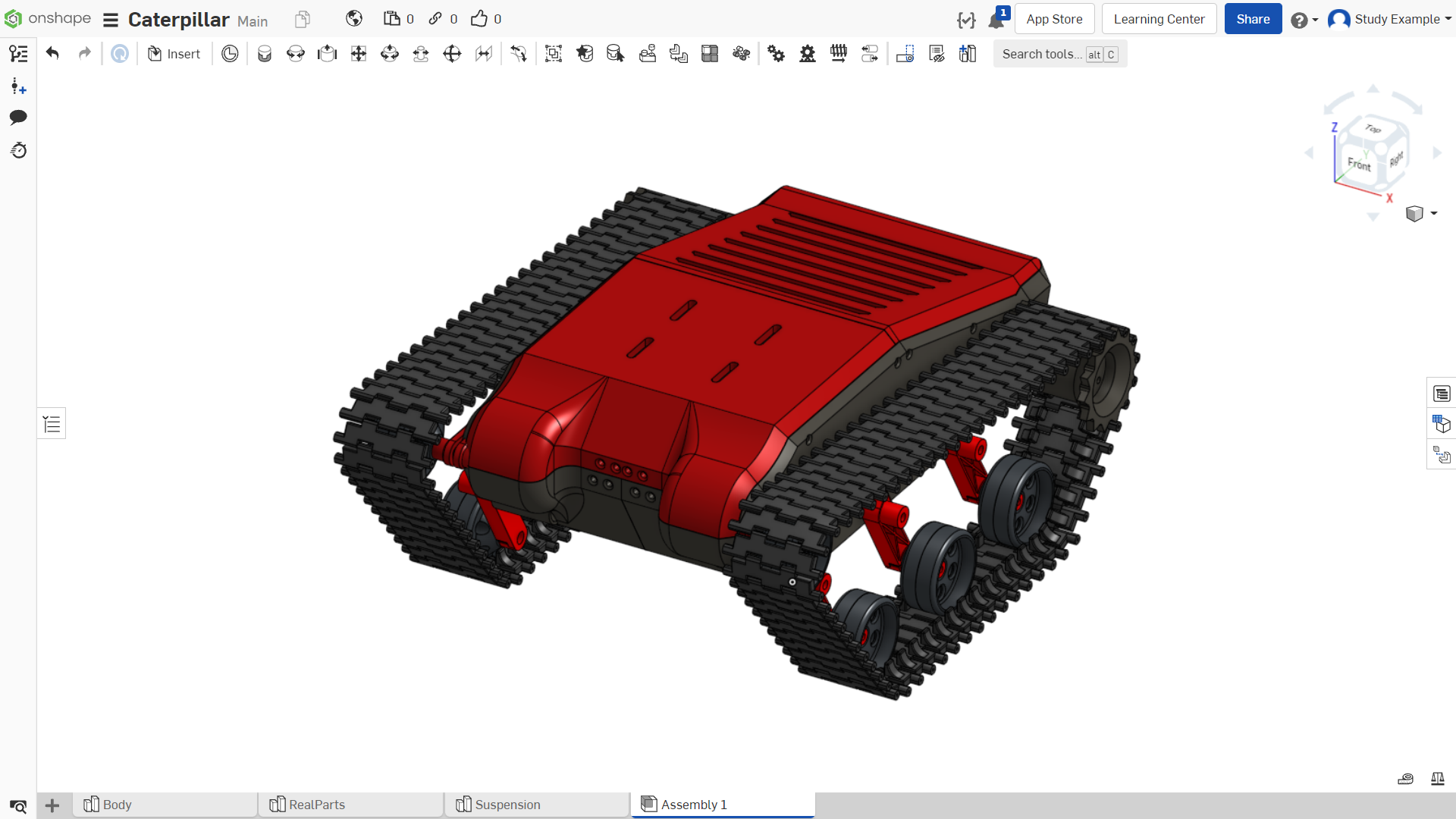The height and width of the screenshot is (819, 1456).
Task: Click the Caterpillar document title
Action: [x=178, y=20]
